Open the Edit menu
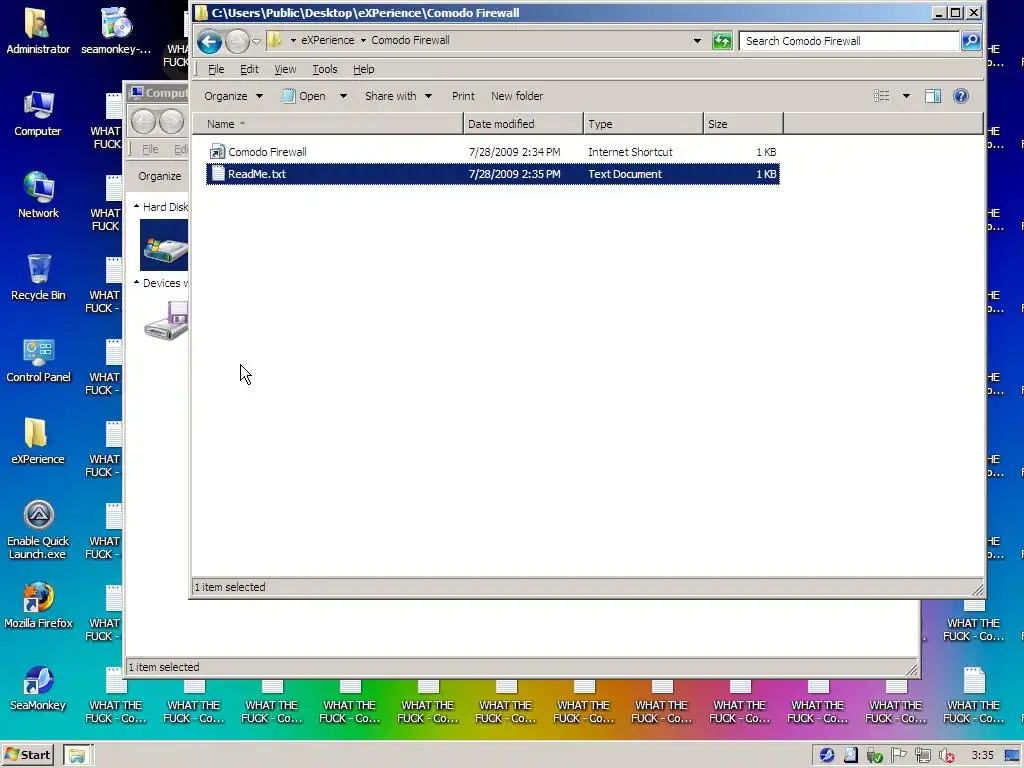1024x768 pixels. tap(249, 69)
